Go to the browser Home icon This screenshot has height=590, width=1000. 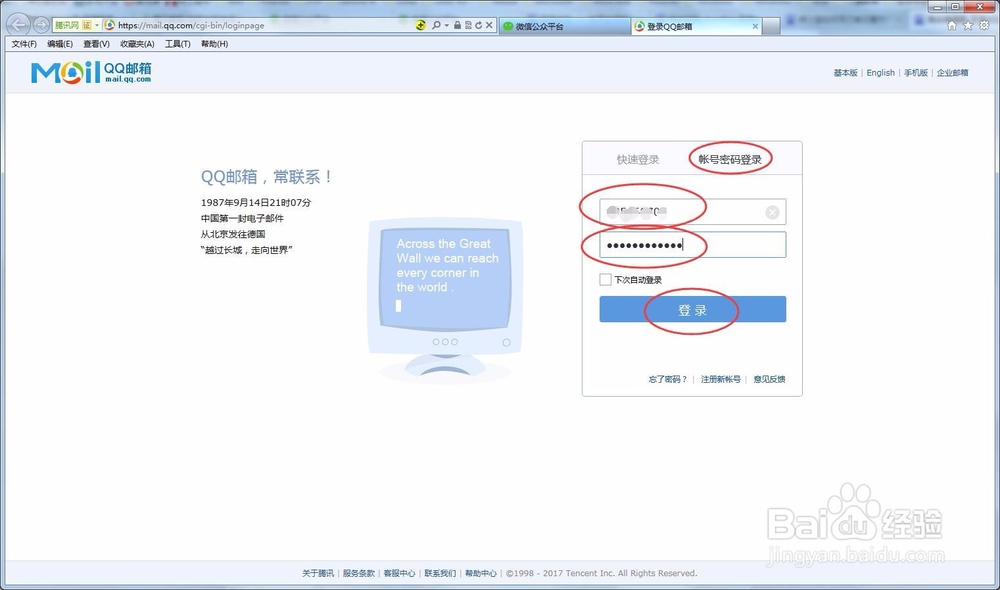[x=952, y=25]
